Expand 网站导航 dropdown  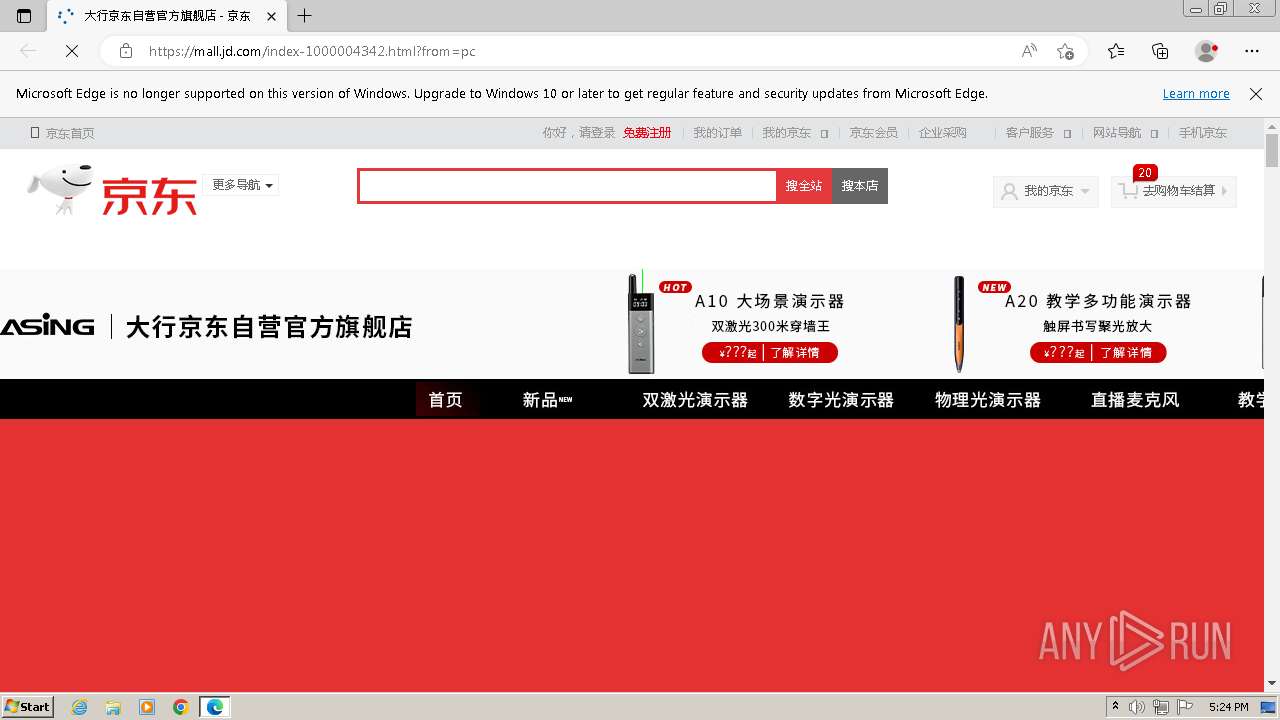click(1125, 133)
